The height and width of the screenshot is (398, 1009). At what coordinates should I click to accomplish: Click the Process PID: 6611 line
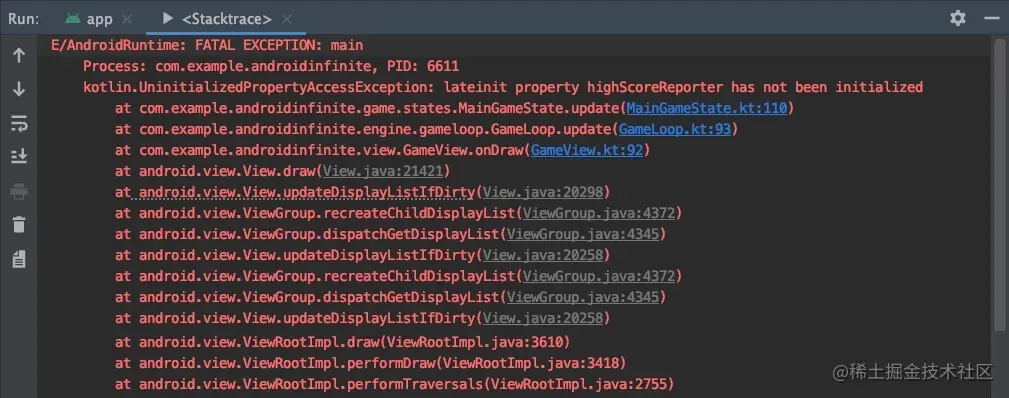click(x=271, y=66)
